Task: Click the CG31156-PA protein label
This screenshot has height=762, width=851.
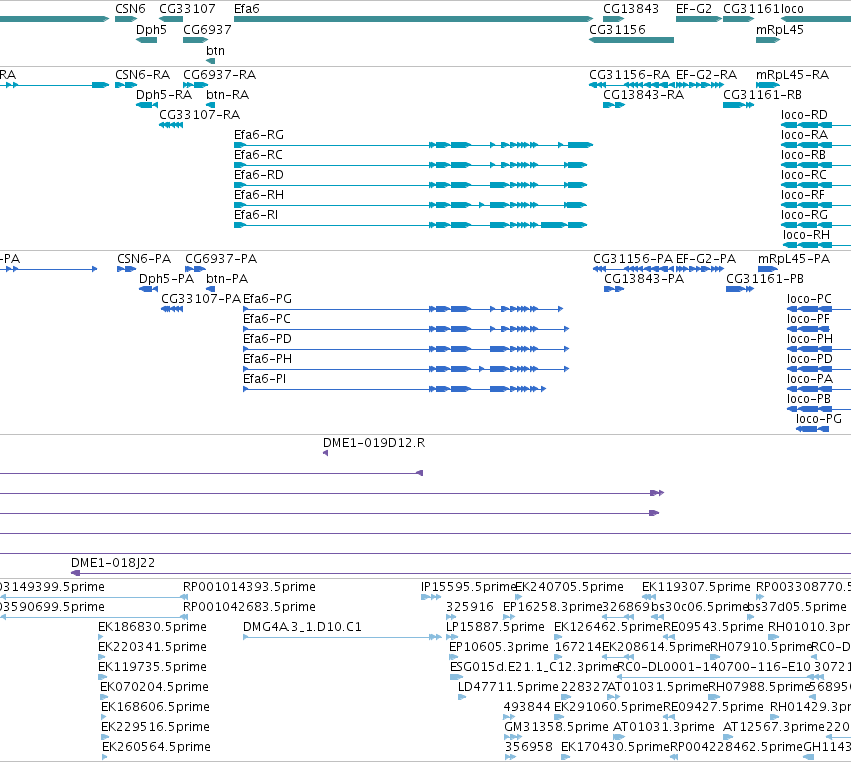Action: [x=633, y=259]
